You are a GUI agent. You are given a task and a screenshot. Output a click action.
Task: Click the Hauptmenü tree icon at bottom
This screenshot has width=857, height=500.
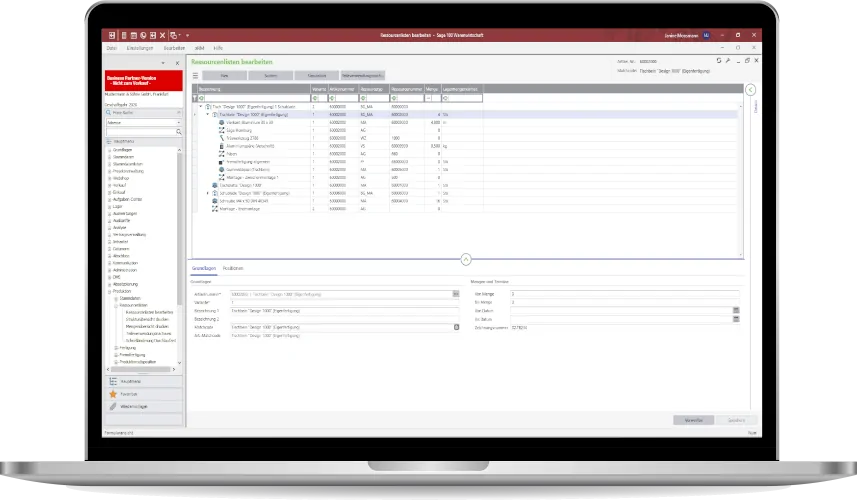pyautogui.click(x=111, y=381)
